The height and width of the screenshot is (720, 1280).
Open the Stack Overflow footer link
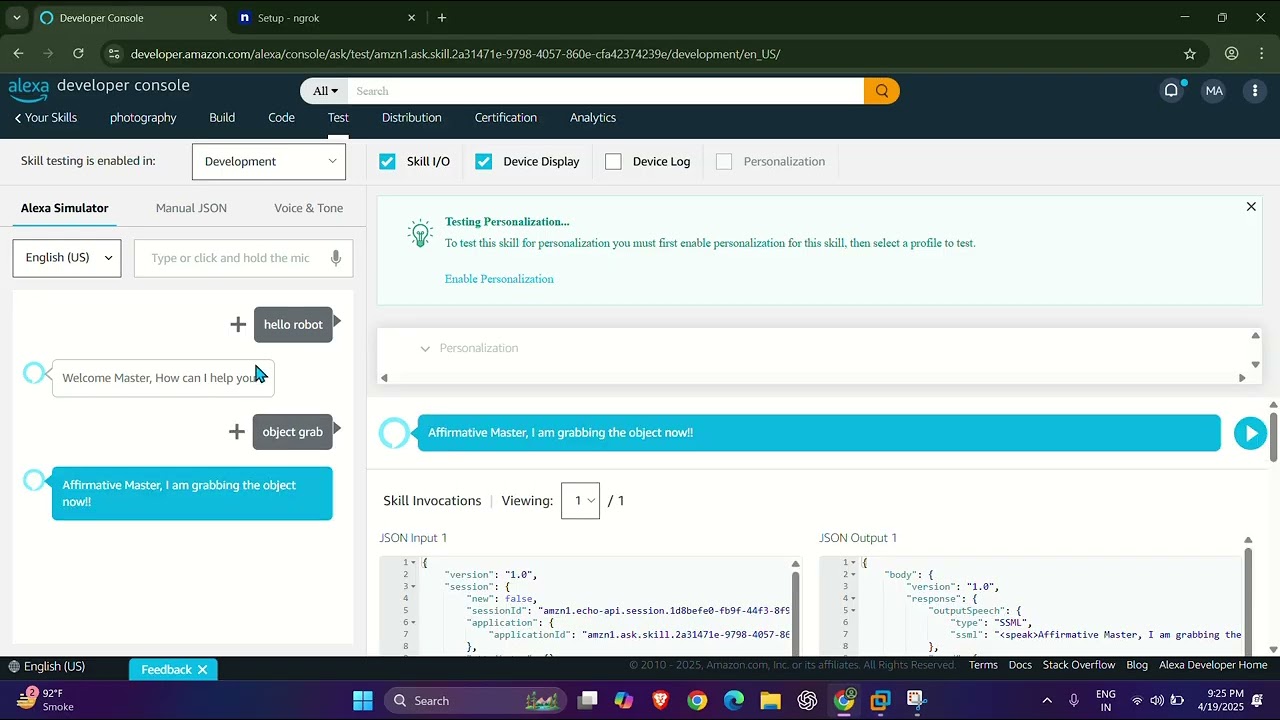pyautogui.click(x=1079, y=665)
